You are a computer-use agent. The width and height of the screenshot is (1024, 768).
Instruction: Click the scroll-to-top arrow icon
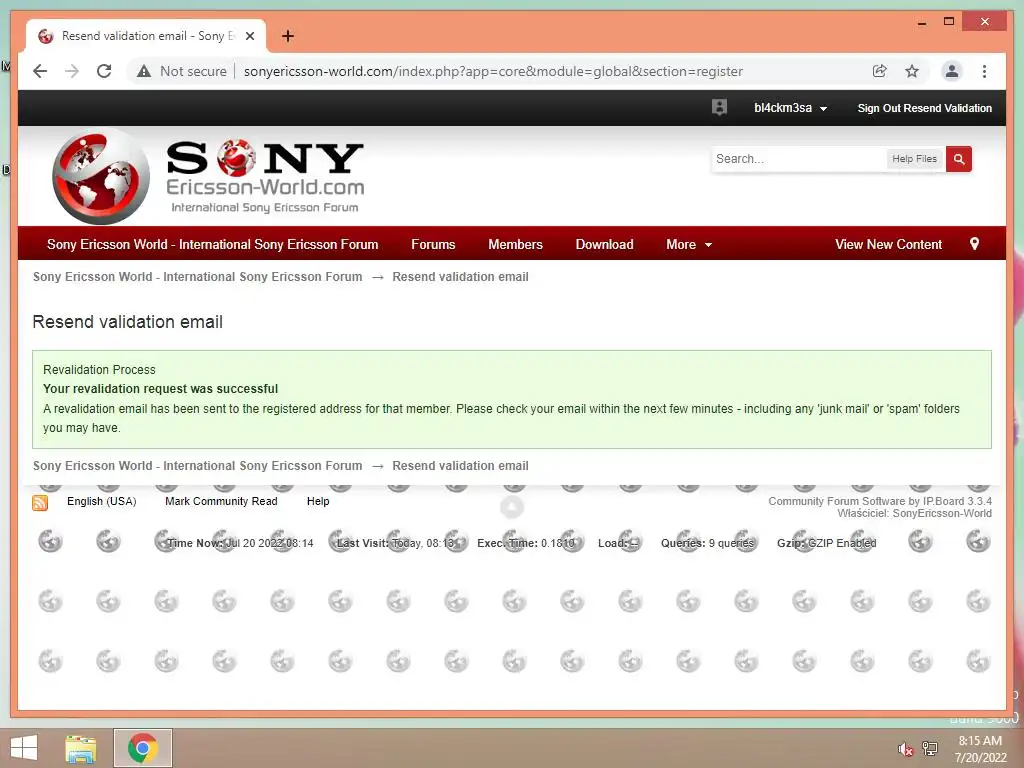click(512, 507)
